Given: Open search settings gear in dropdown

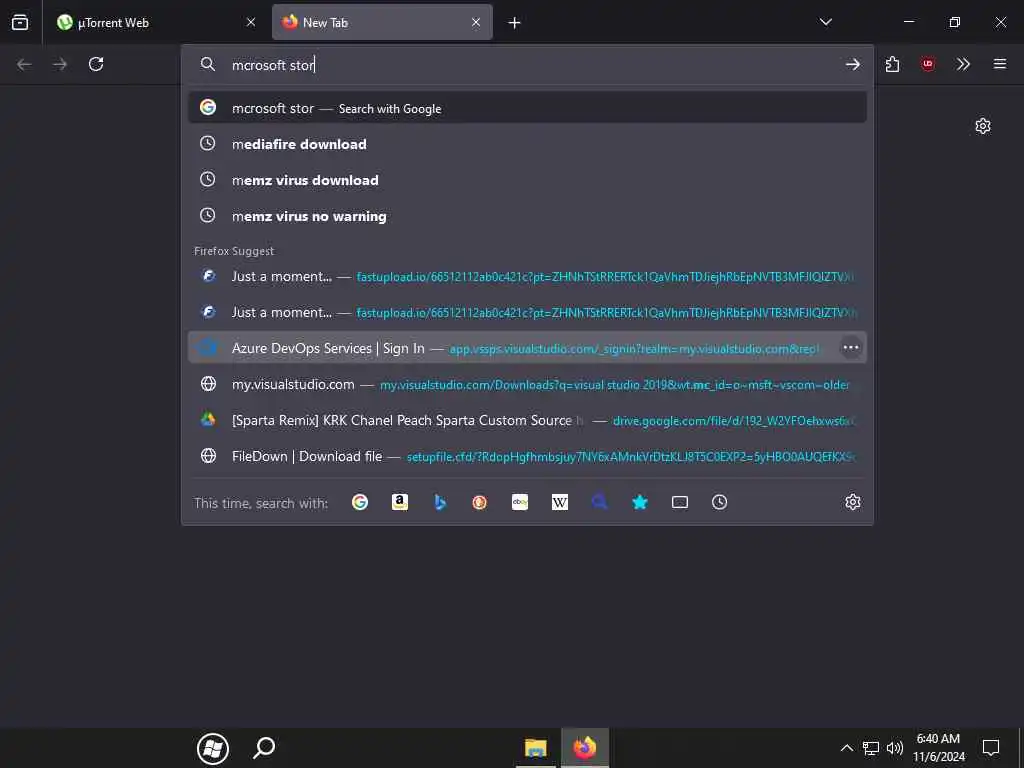Looking at the screenshot, I should 852,502.
